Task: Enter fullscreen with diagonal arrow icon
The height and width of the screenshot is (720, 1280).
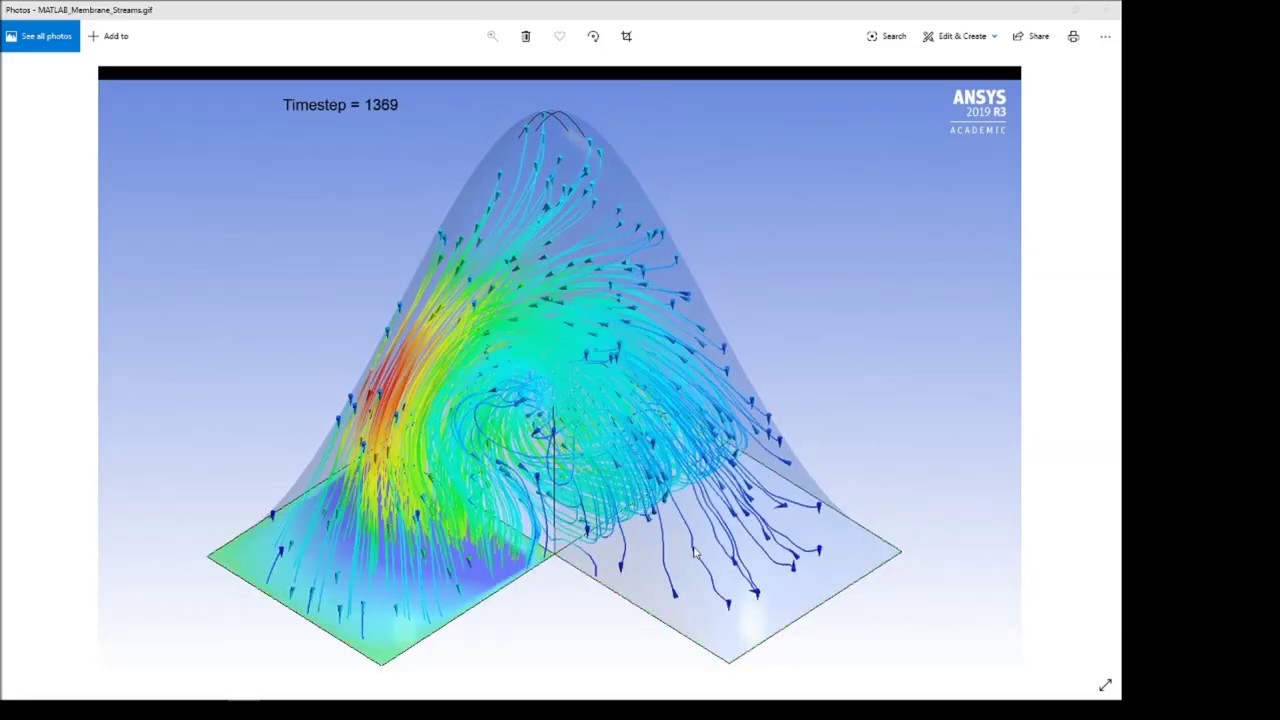Action: (x=1105, y=685)
